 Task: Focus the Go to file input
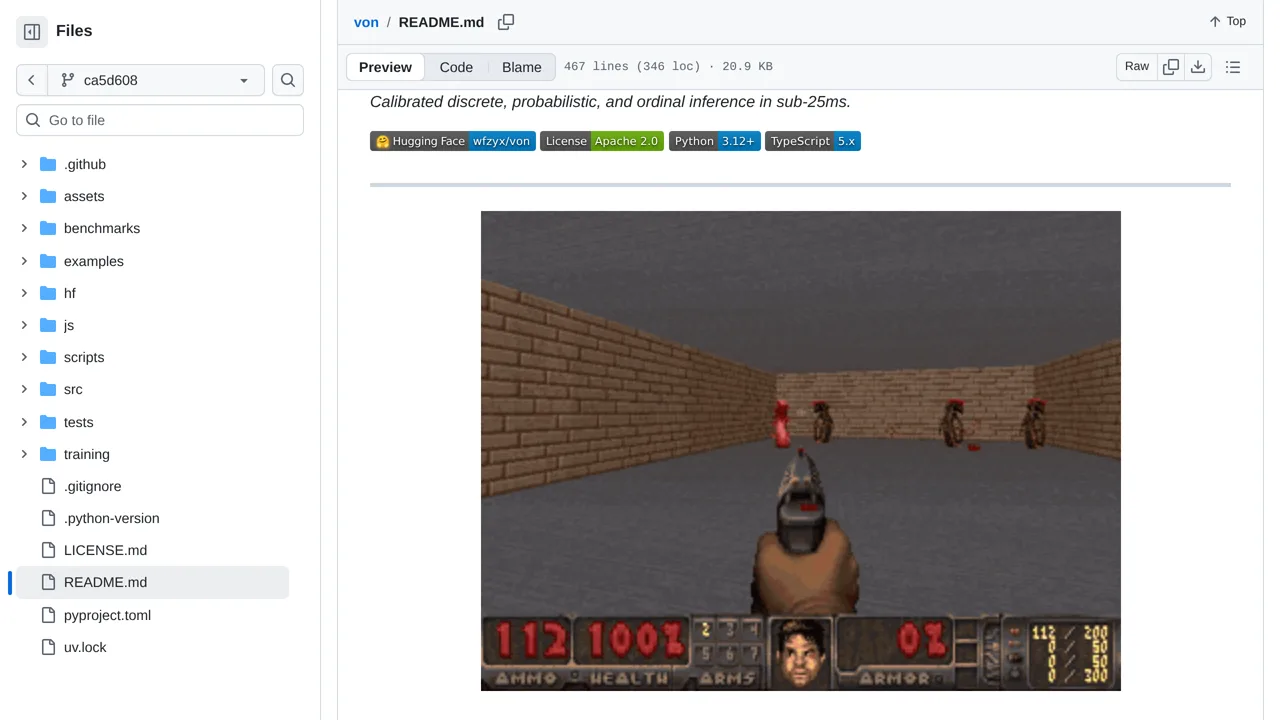click(x=160, y=120)
